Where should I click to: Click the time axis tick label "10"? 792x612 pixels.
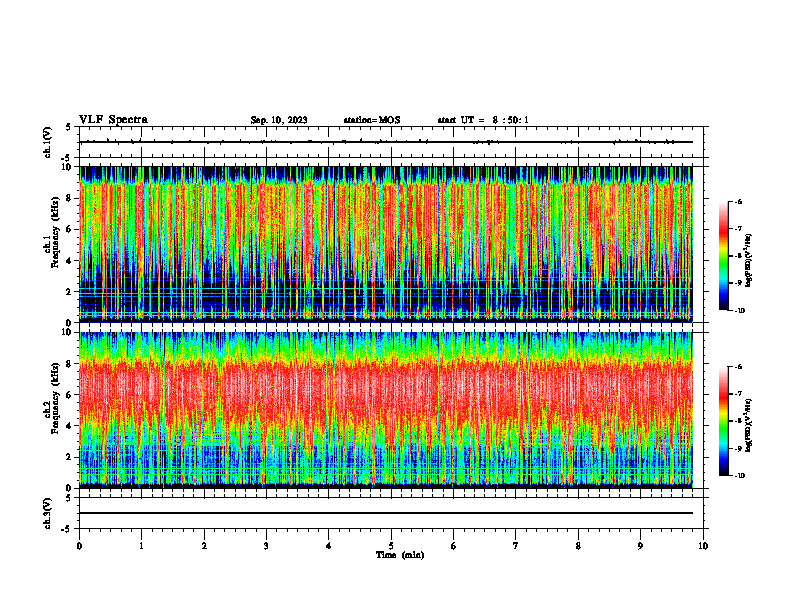[x=703, y=546]
